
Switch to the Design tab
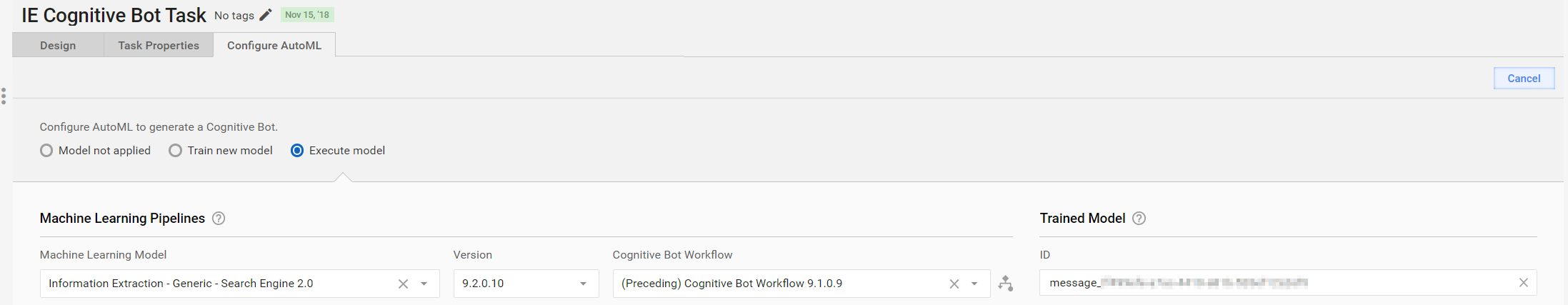[58, 45]
